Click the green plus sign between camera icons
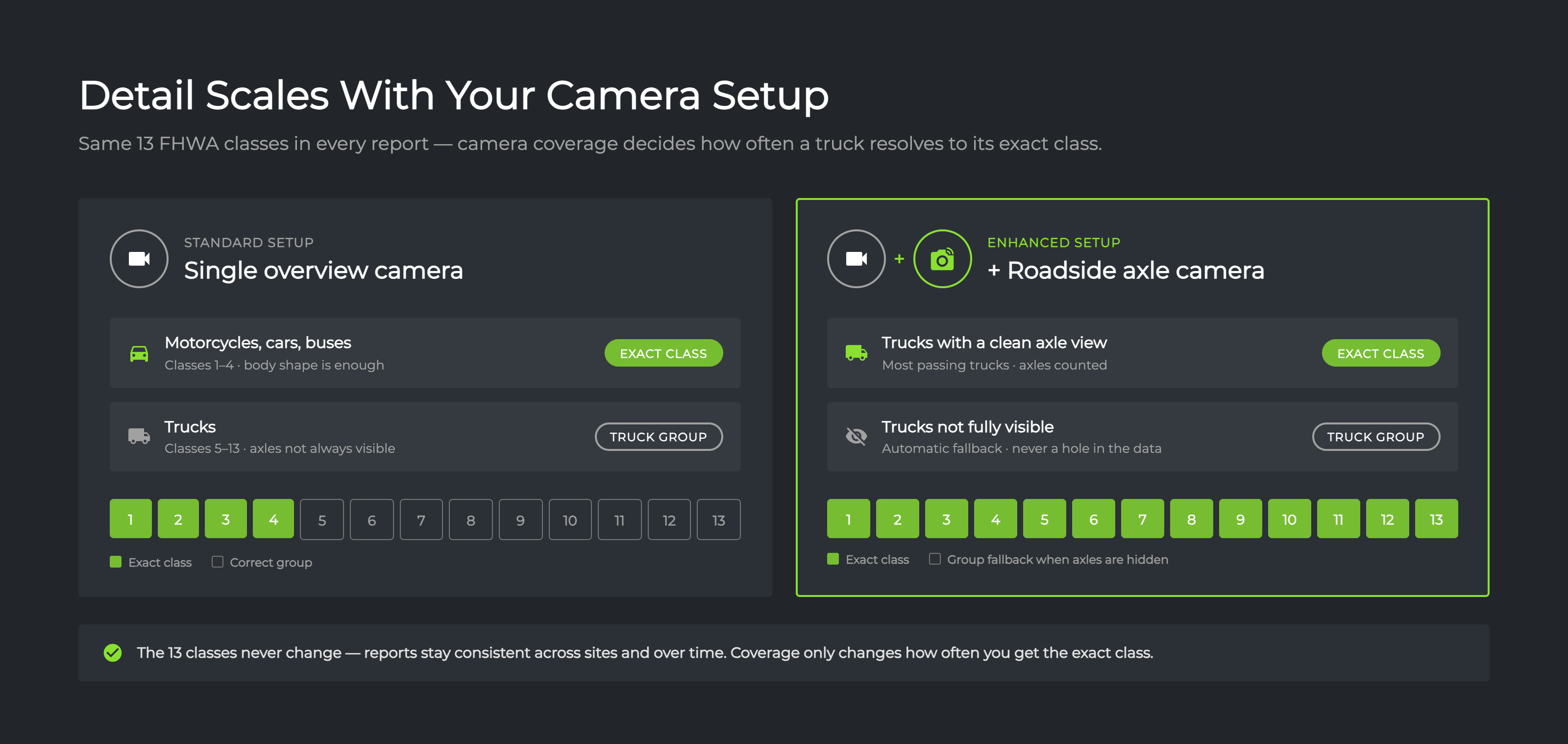Screen dimensions: 1568x744 click(x=899, y=259)
